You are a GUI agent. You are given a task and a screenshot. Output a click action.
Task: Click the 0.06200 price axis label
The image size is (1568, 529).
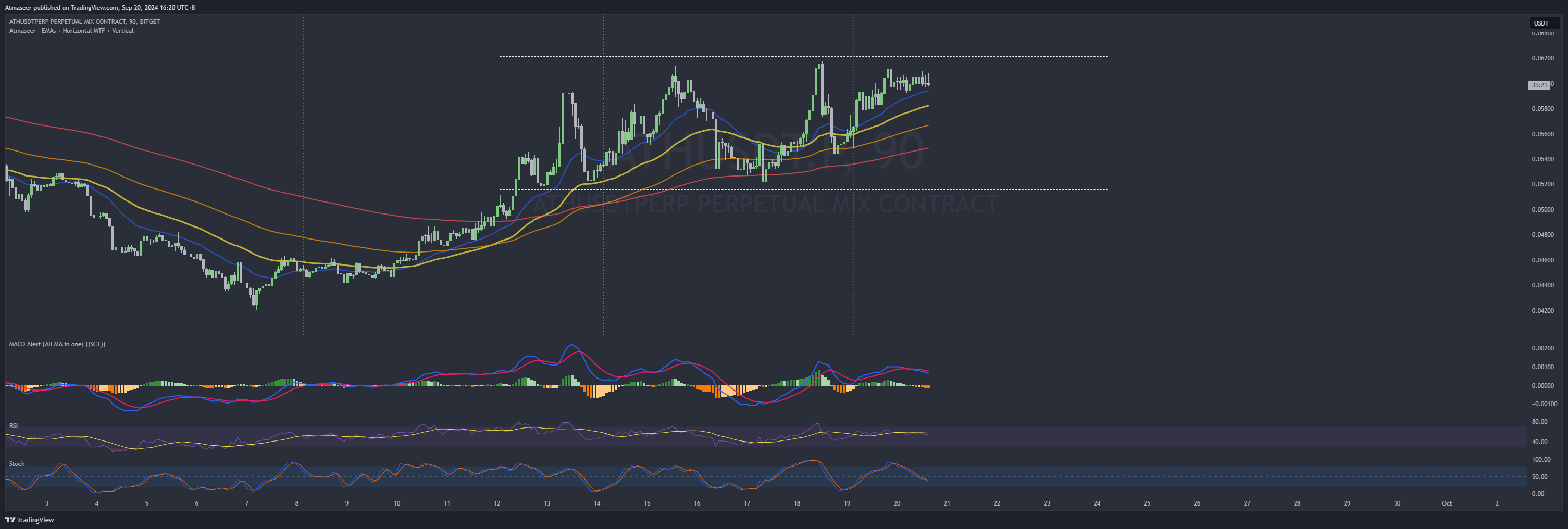1542,58
